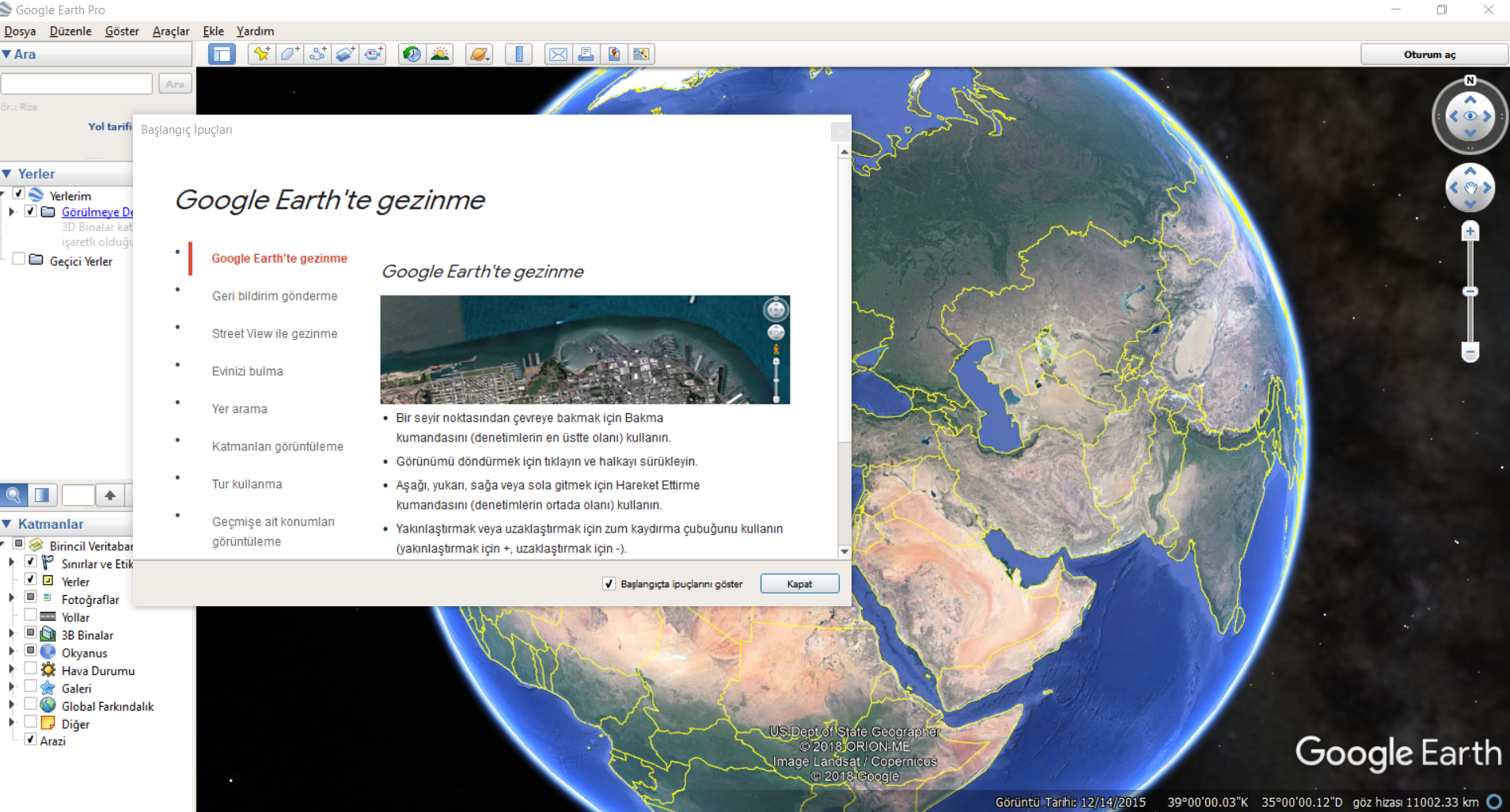1510x812 pixels.
Task: Click the zoom out minus button
Action: pos(1470,352)
